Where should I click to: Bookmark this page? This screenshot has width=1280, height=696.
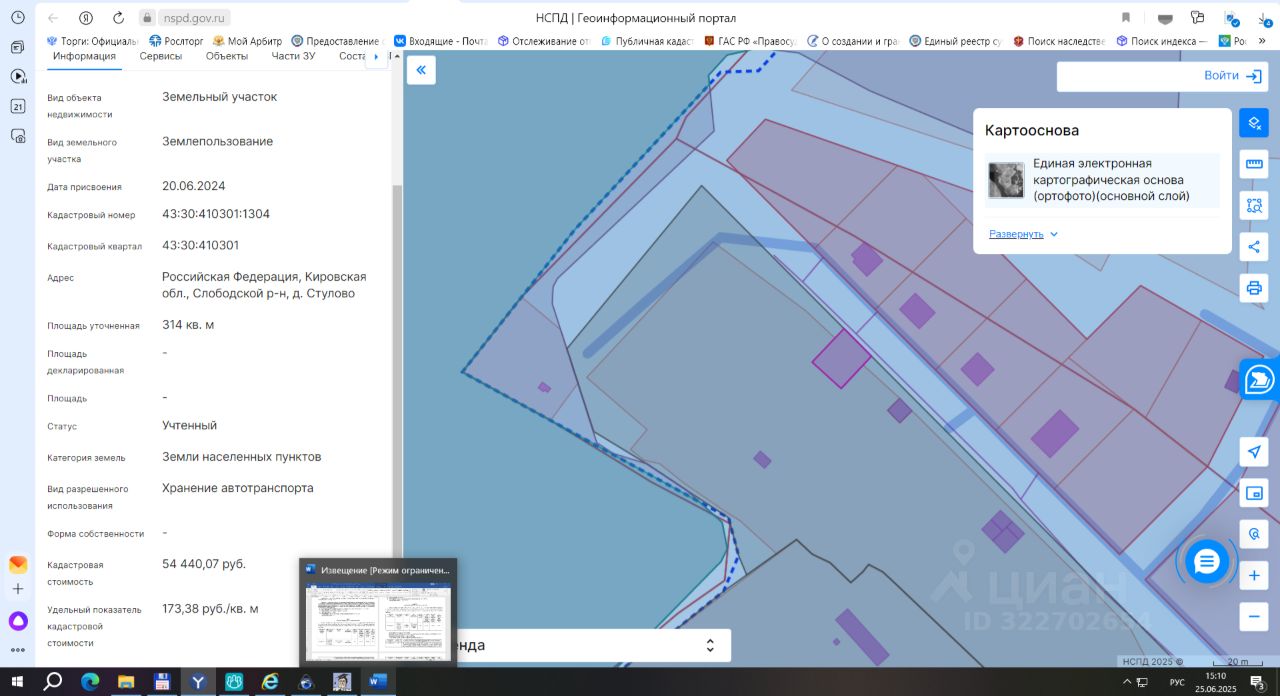click(x=1126, y=18)
